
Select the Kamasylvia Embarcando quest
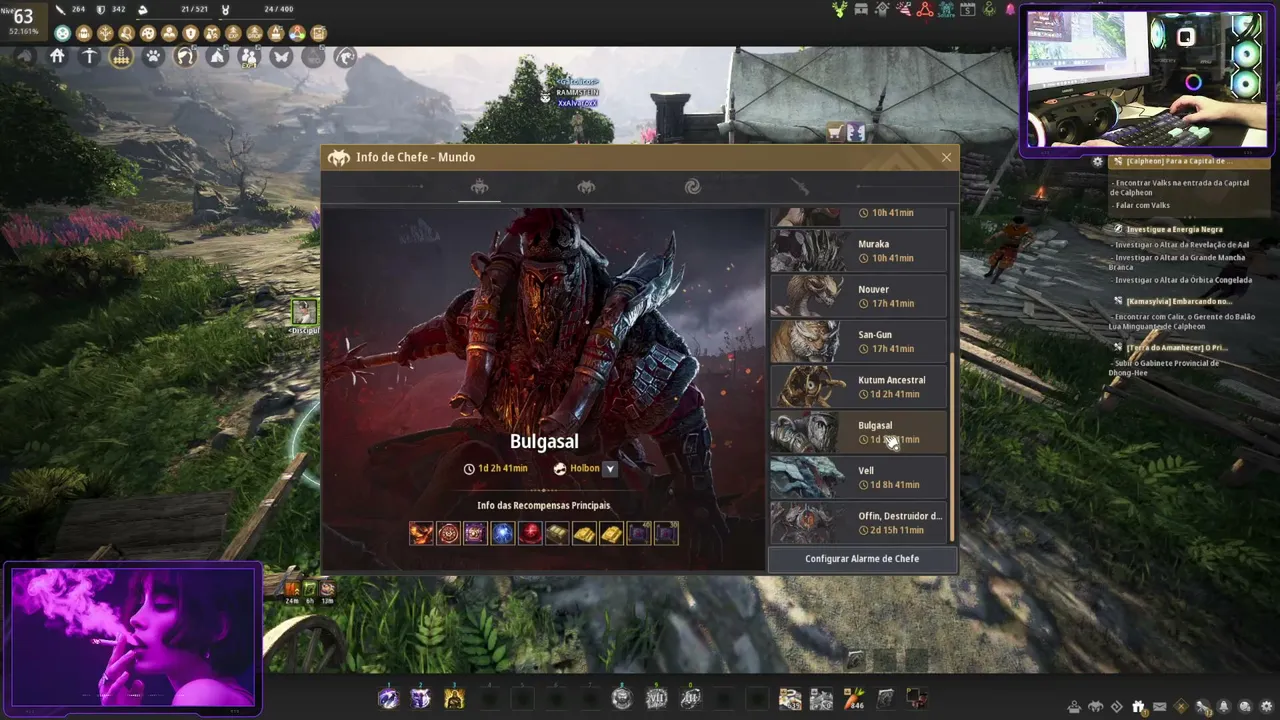[x=1178, y=301]
